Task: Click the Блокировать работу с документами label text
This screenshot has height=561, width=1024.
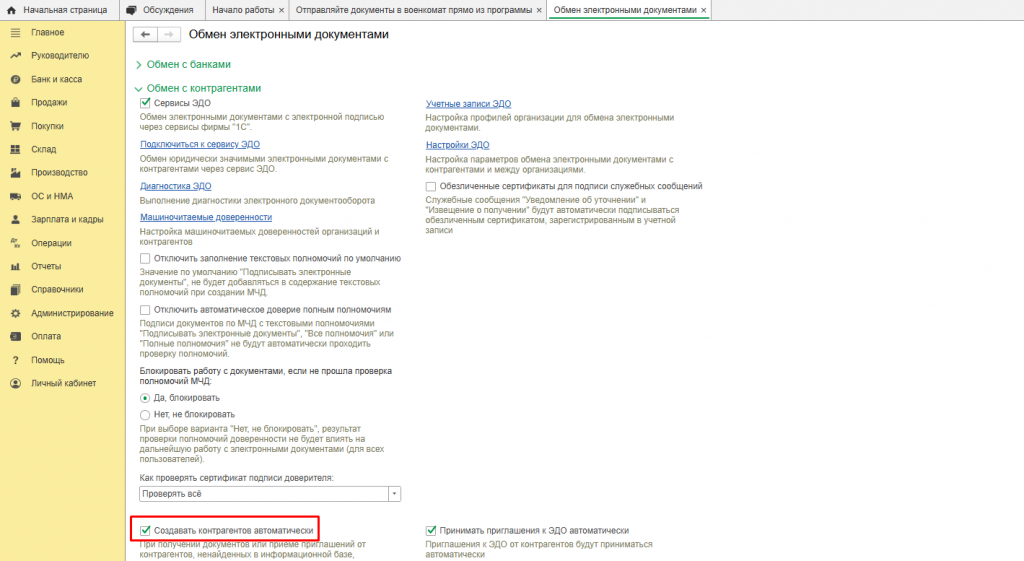Action: (265, 376)
